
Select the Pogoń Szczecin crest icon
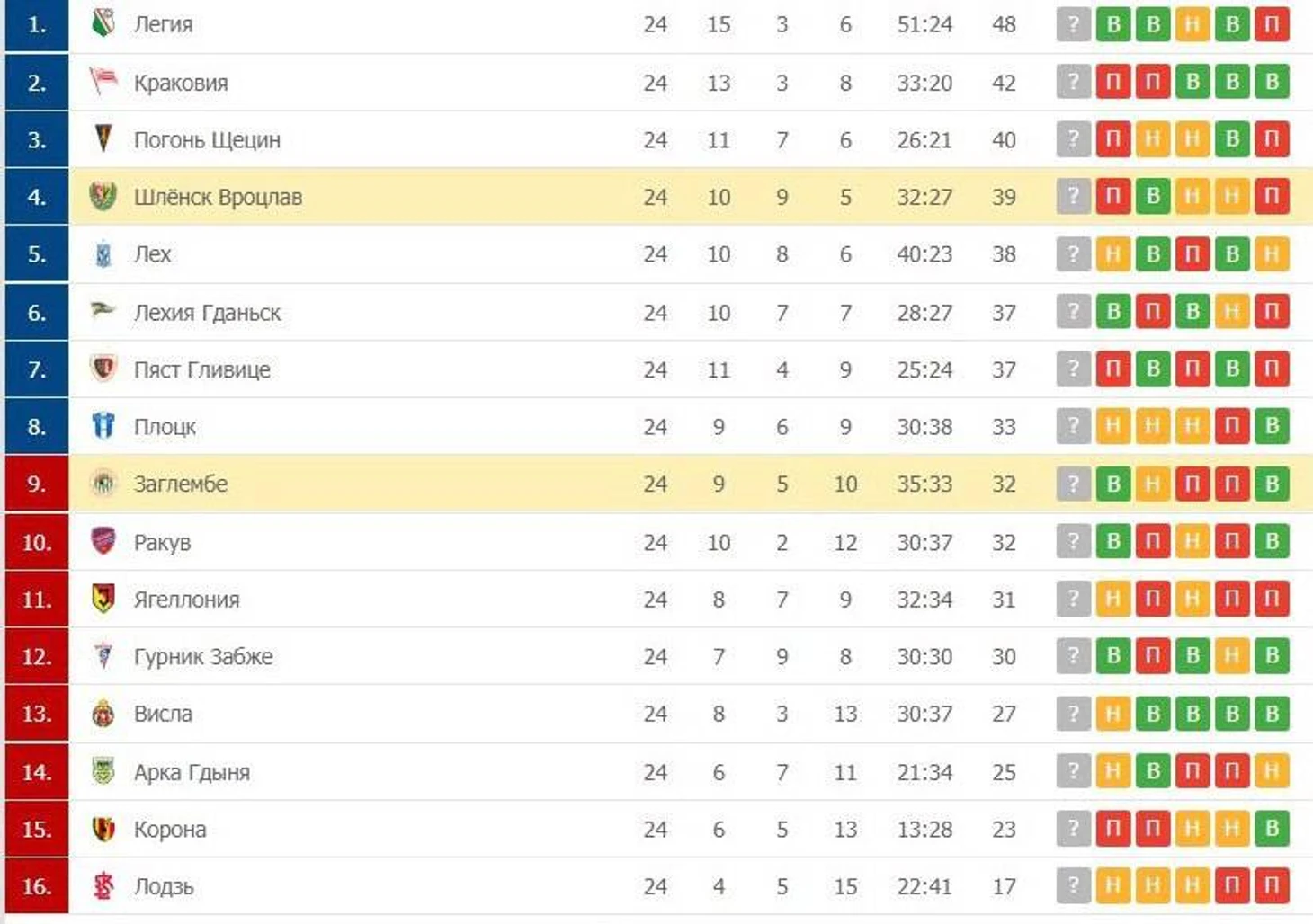point(103,138)
